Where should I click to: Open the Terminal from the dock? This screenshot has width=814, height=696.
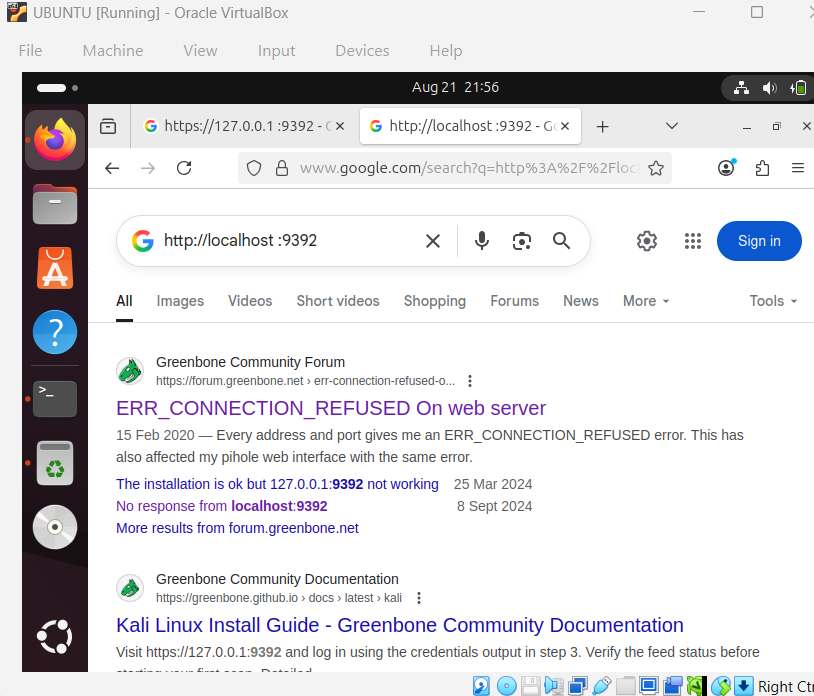(55, 399)
